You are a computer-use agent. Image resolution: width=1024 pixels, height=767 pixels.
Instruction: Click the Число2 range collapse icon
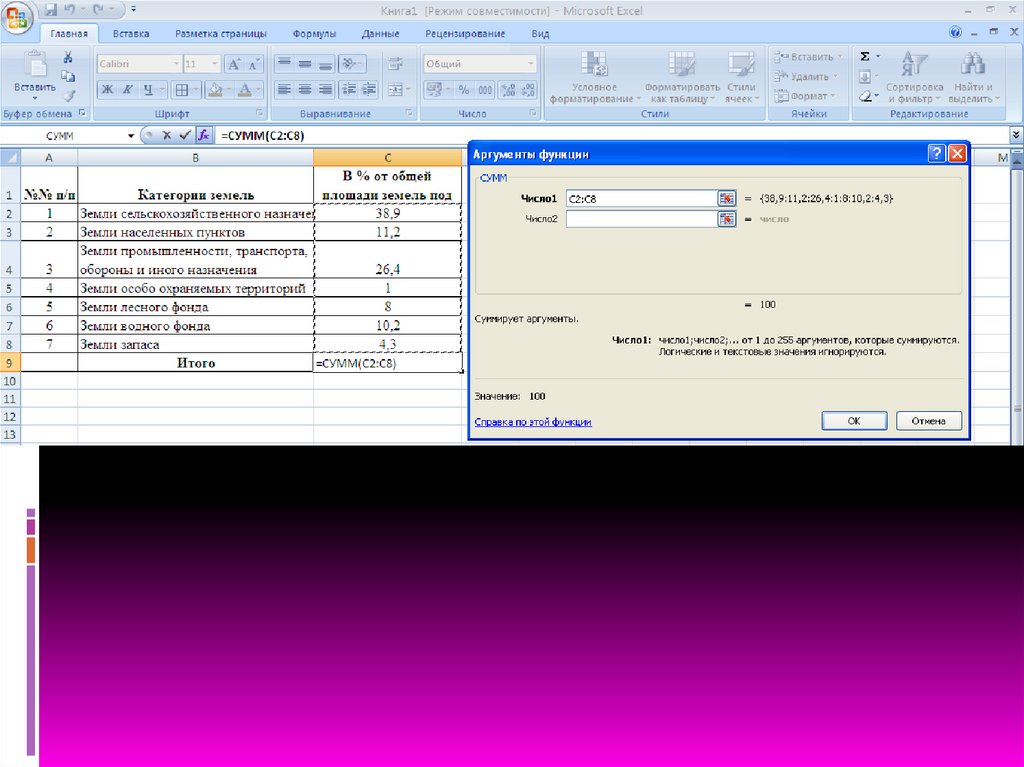tap(726, 220)
